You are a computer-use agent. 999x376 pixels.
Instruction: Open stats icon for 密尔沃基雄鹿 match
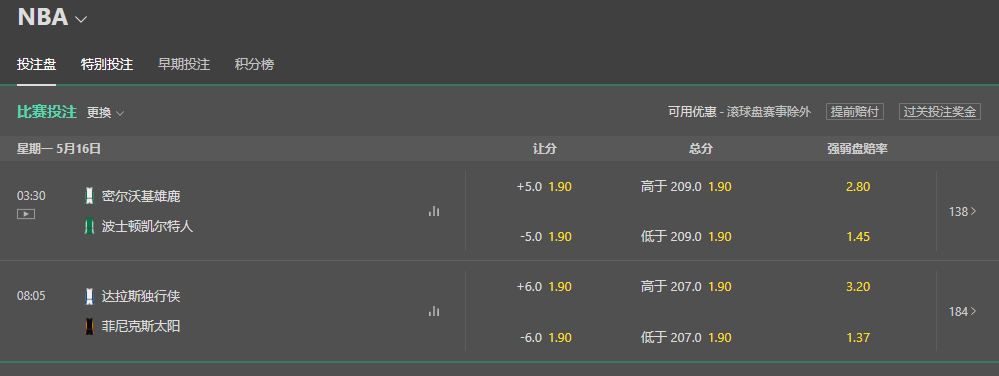click(x=434, y=211)
